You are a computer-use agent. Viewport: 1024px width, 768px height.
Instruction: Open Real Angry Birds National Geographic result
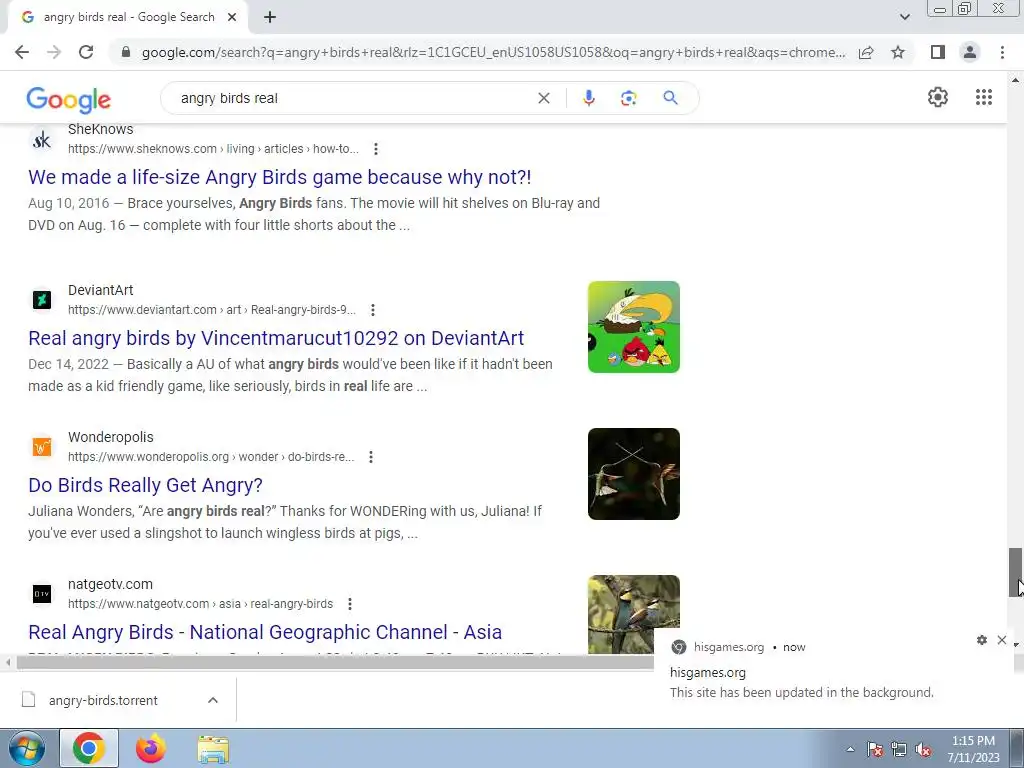click(x=265, y=632)
